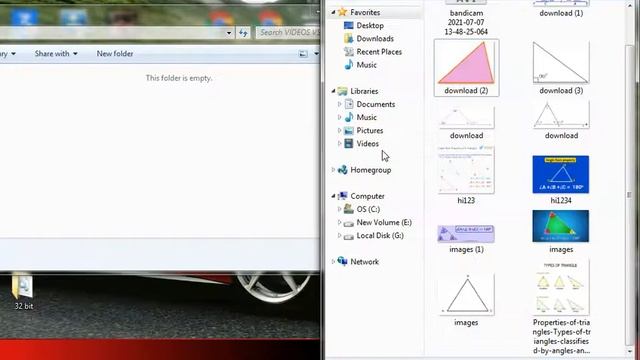Click the Videos library icon
Image resolution: width=640 pixels, height=360 pixels.
(349, 143)
